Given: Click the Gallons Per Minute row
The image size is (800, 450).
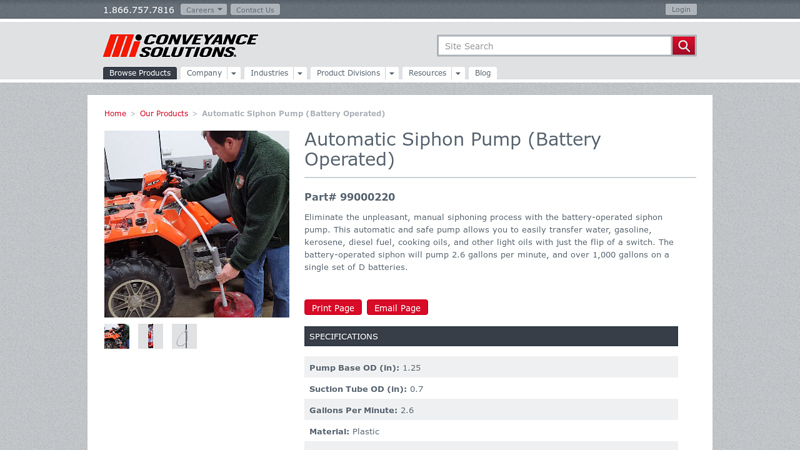Looking at the screenshot, I should pyautogui.click(x=491, y=410).
